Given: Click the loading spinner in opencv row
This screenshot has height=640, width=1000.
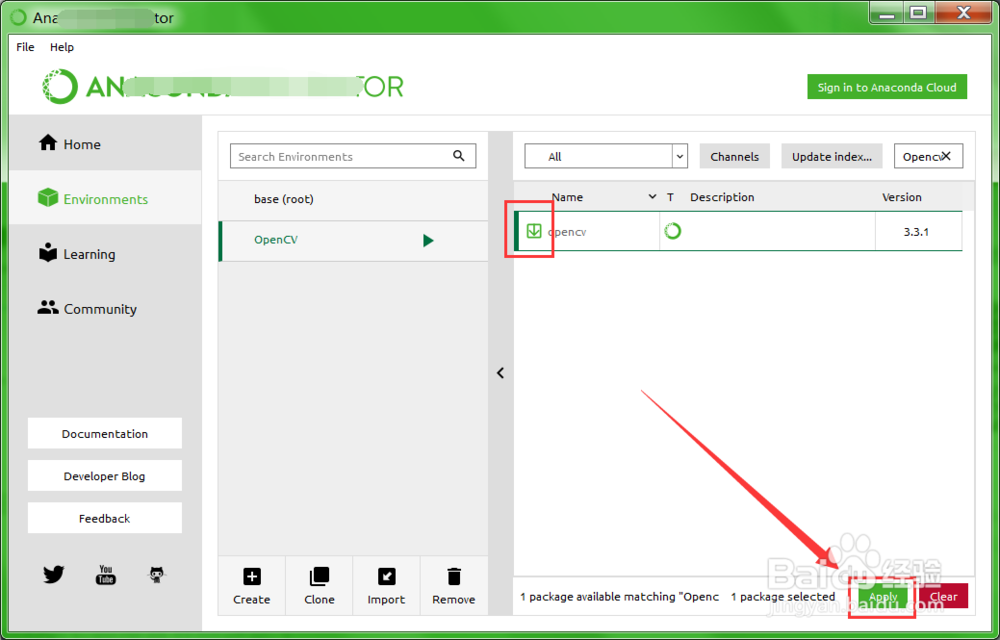Looking at the screenshot, I should click(672, 231).
